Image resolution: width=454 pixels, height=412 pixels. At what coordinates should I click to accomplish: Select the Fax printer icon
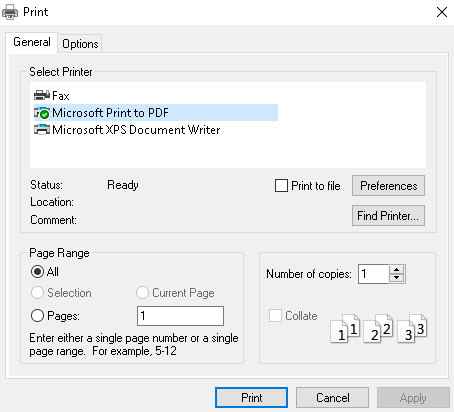pyautogui.click(x=42, y=96)
